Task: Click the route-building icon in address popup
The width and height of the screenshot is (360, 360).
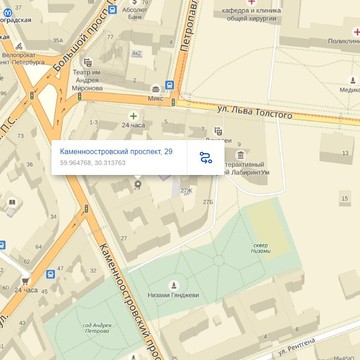Action: coord(206,157)
